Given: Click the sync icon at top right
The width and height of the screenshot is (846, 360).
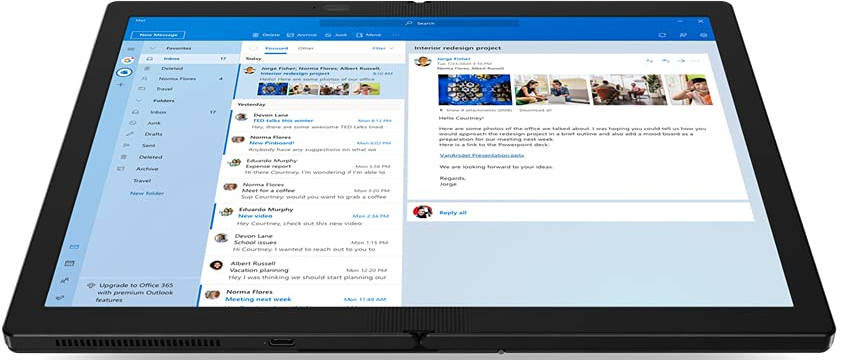Looking at the screenshot, I should (x=663, y=35).
